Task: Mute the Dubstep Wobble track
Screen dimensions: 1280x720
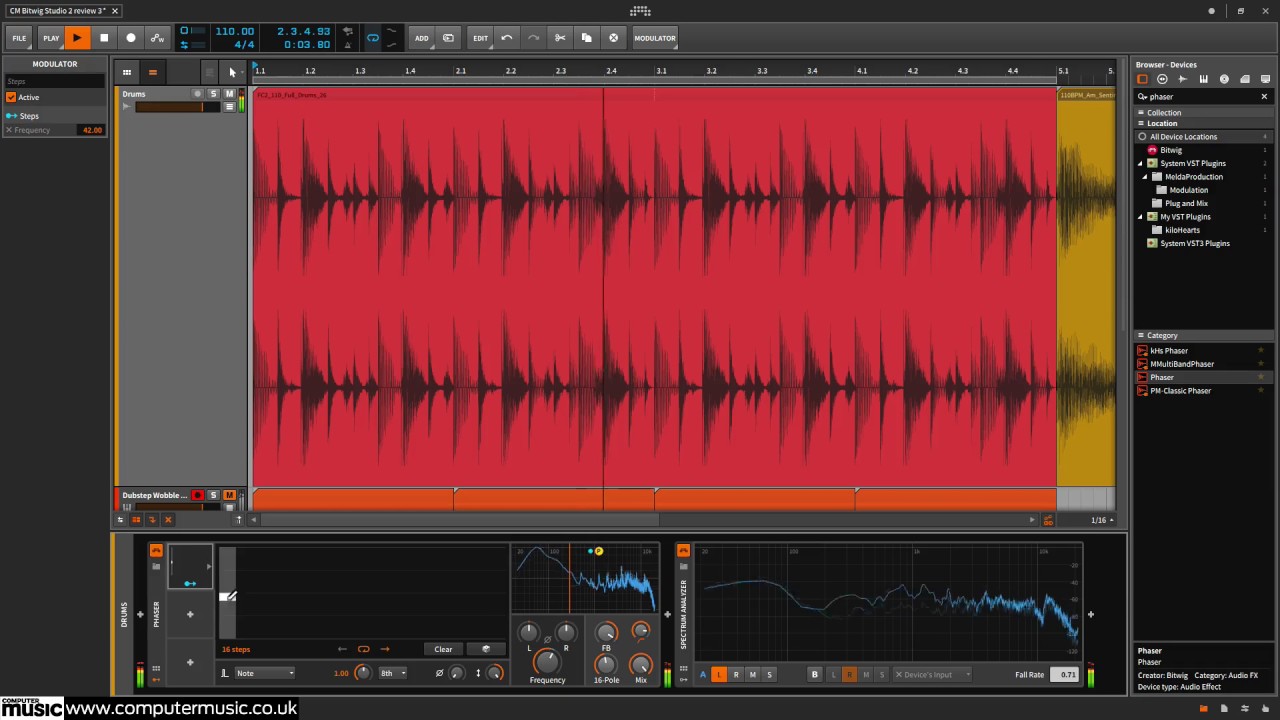Action: (x=229, y=495)
